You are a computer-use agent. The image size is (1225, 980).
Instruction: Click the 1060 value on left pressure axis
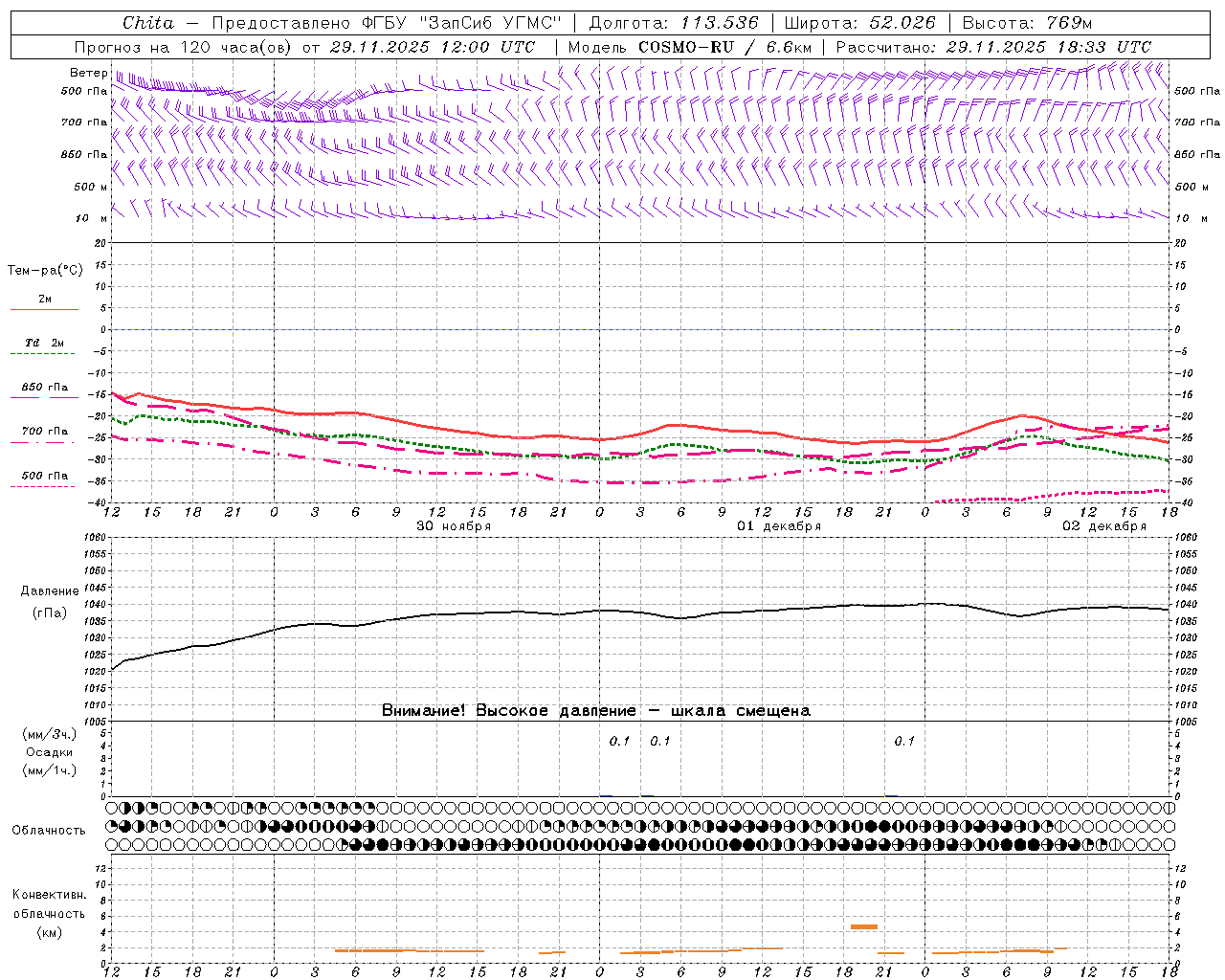(97, 538)
